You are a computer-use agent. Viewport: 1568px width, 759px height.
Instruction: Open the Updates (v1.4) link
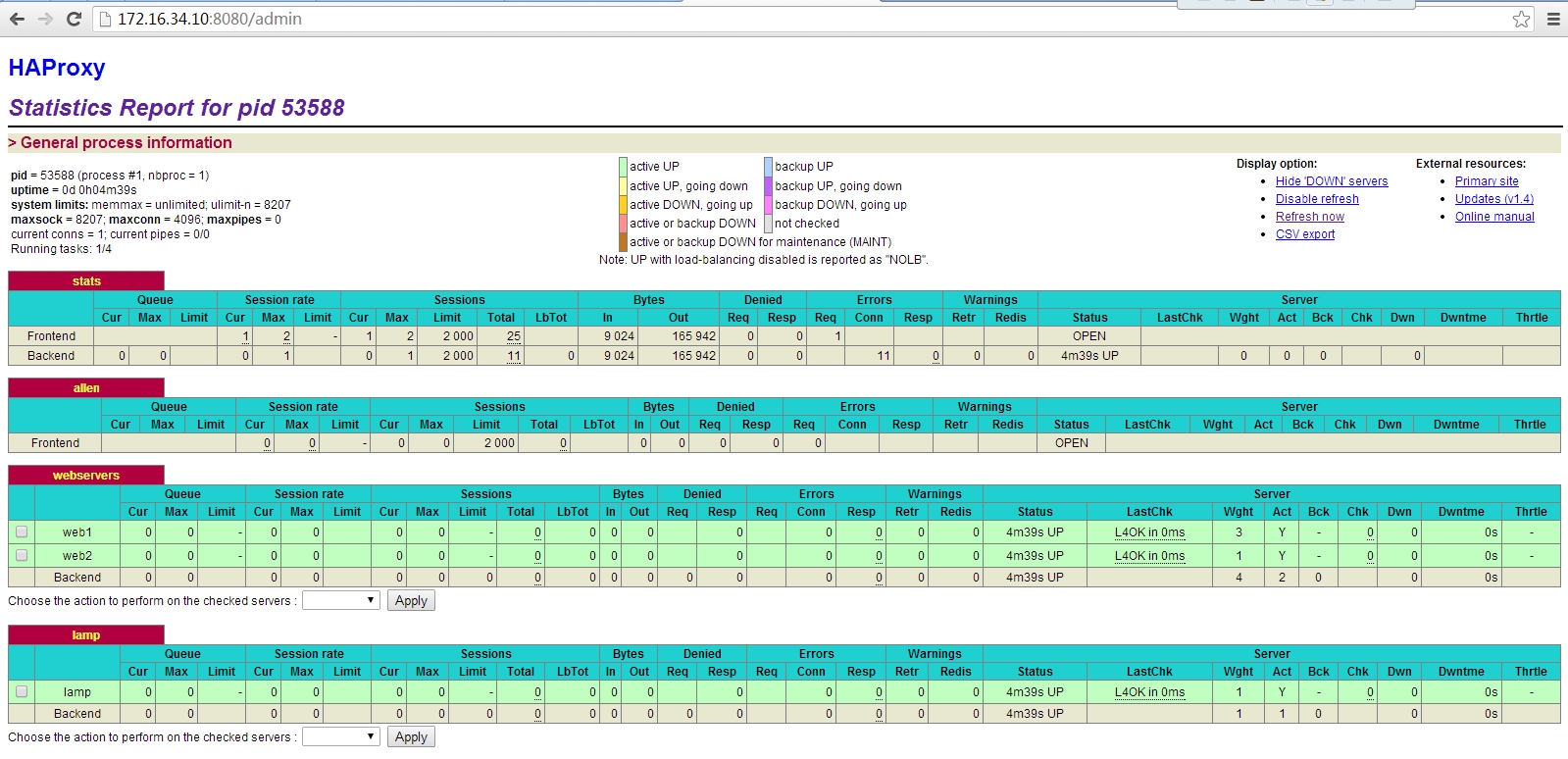(x=1494, y=199)
